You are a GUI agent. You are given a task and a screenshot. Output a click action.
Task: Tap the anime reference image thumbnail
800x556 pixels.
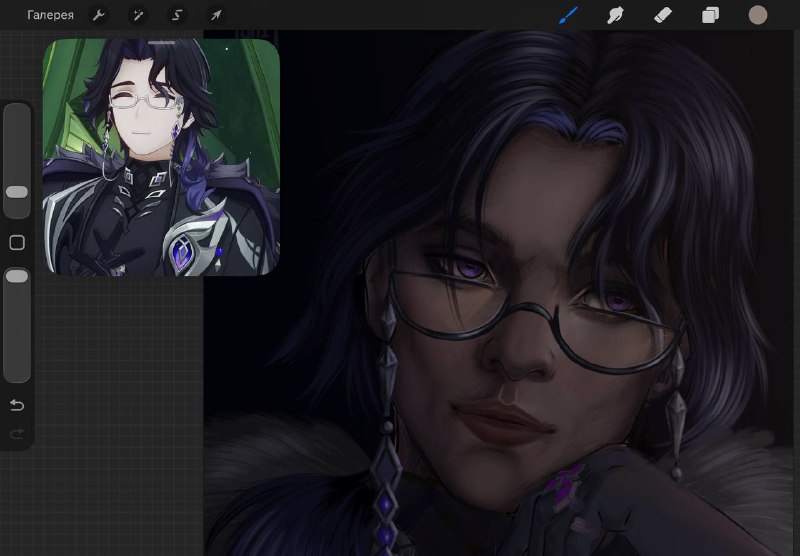[x=161, y=157]
